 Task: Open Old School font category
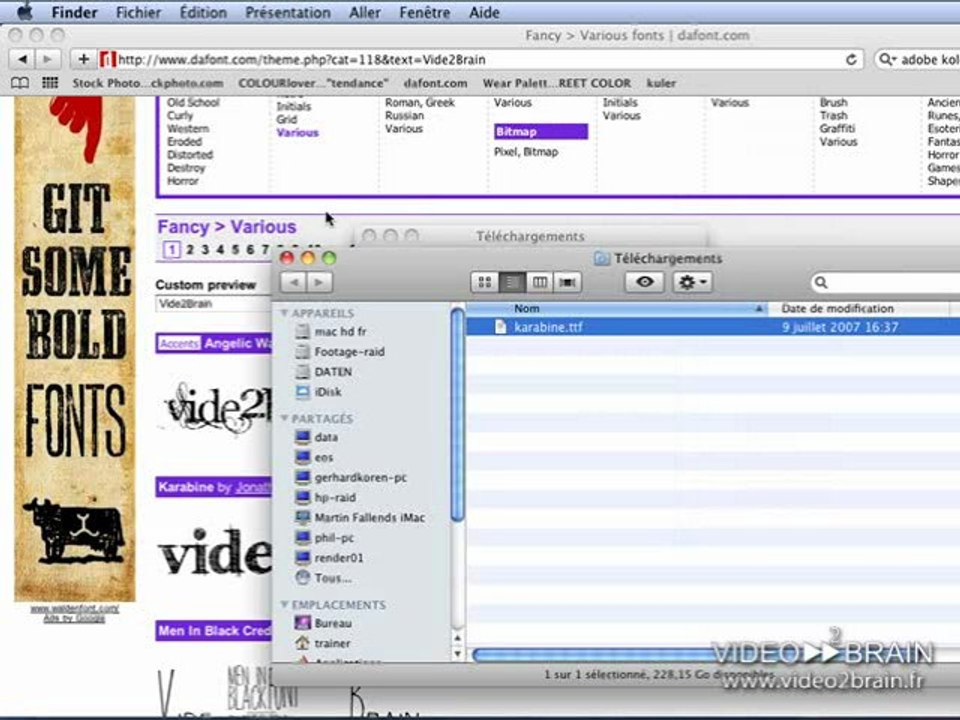pos(193,102)
